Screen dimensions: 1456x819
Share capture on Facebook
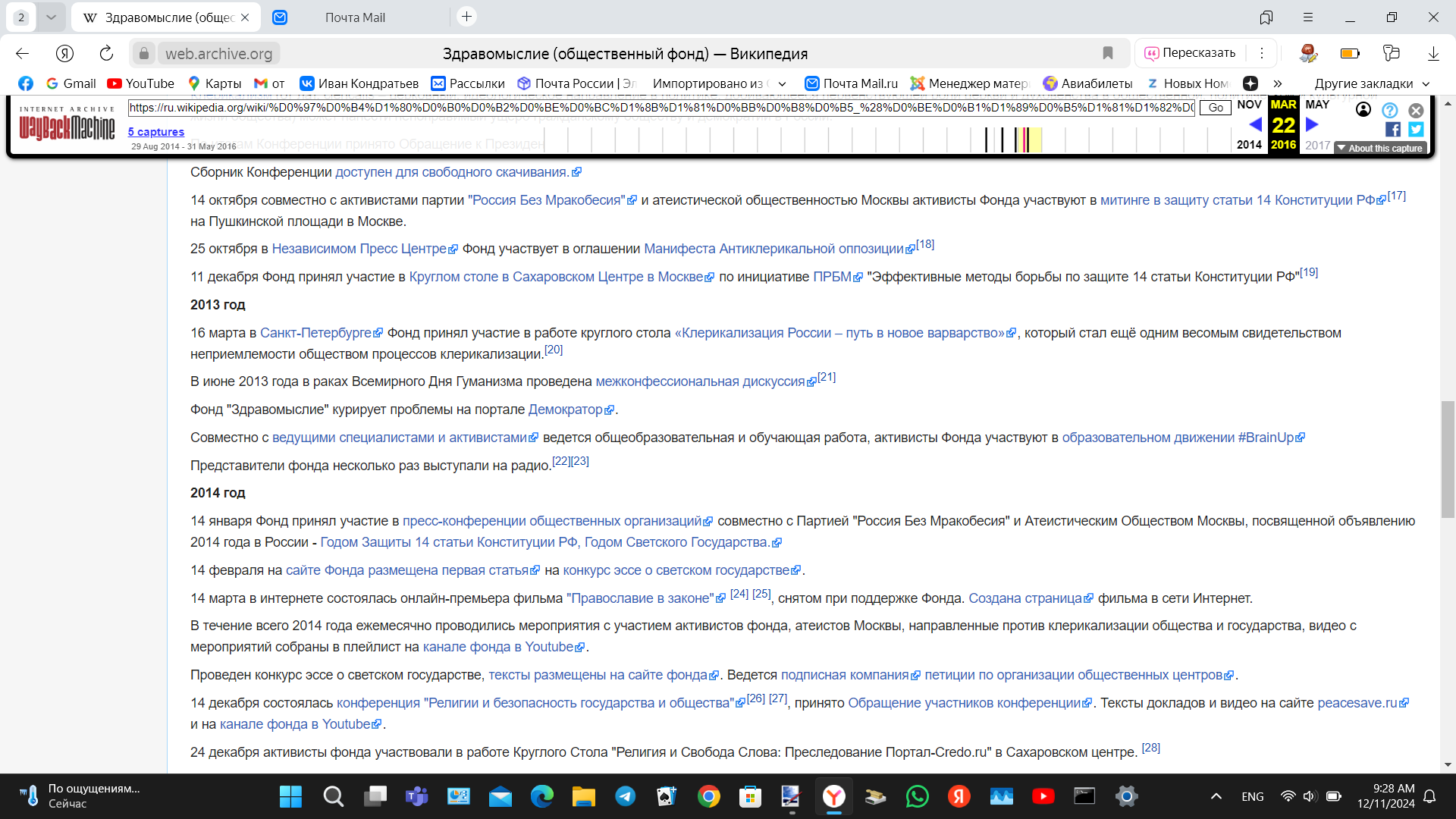pyautogui.click(x=1393, y=129)
